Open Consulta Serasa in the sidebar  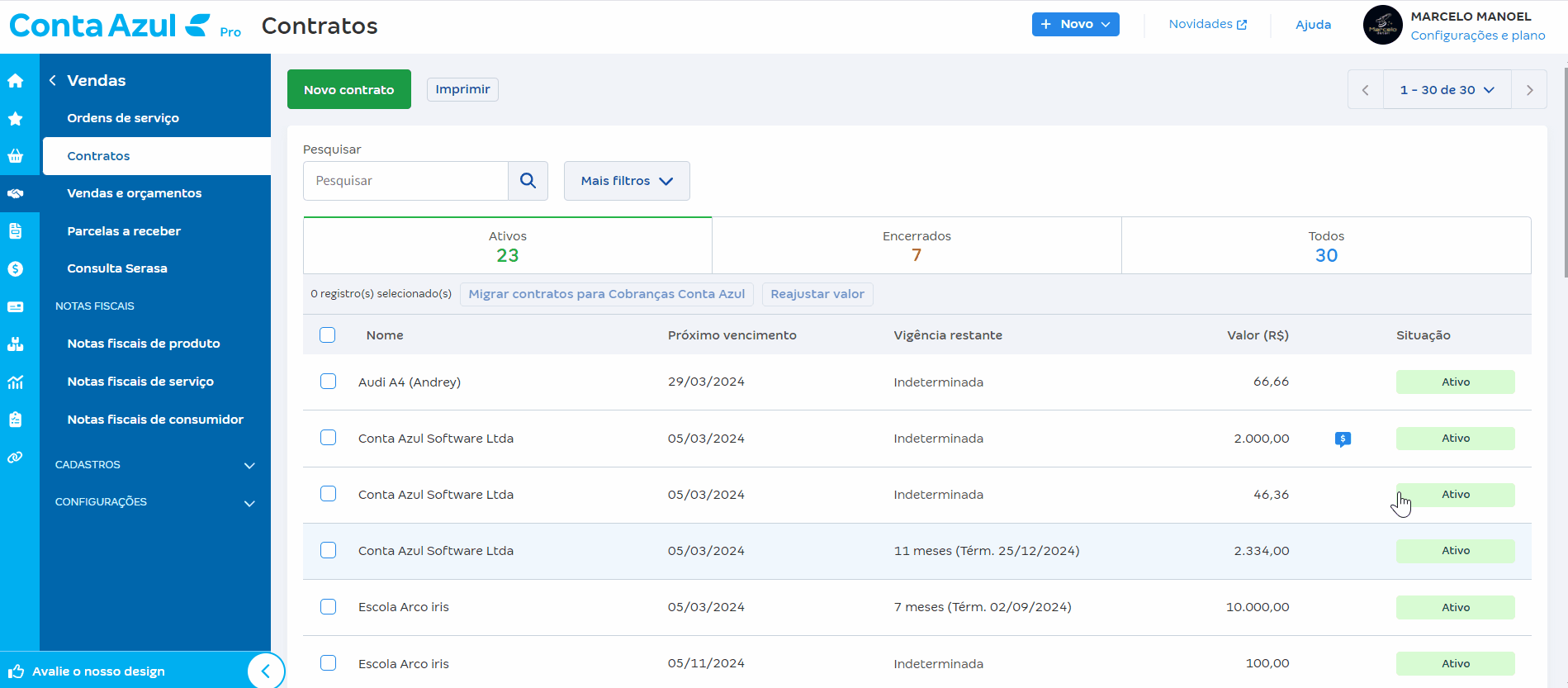click(117, 268)
